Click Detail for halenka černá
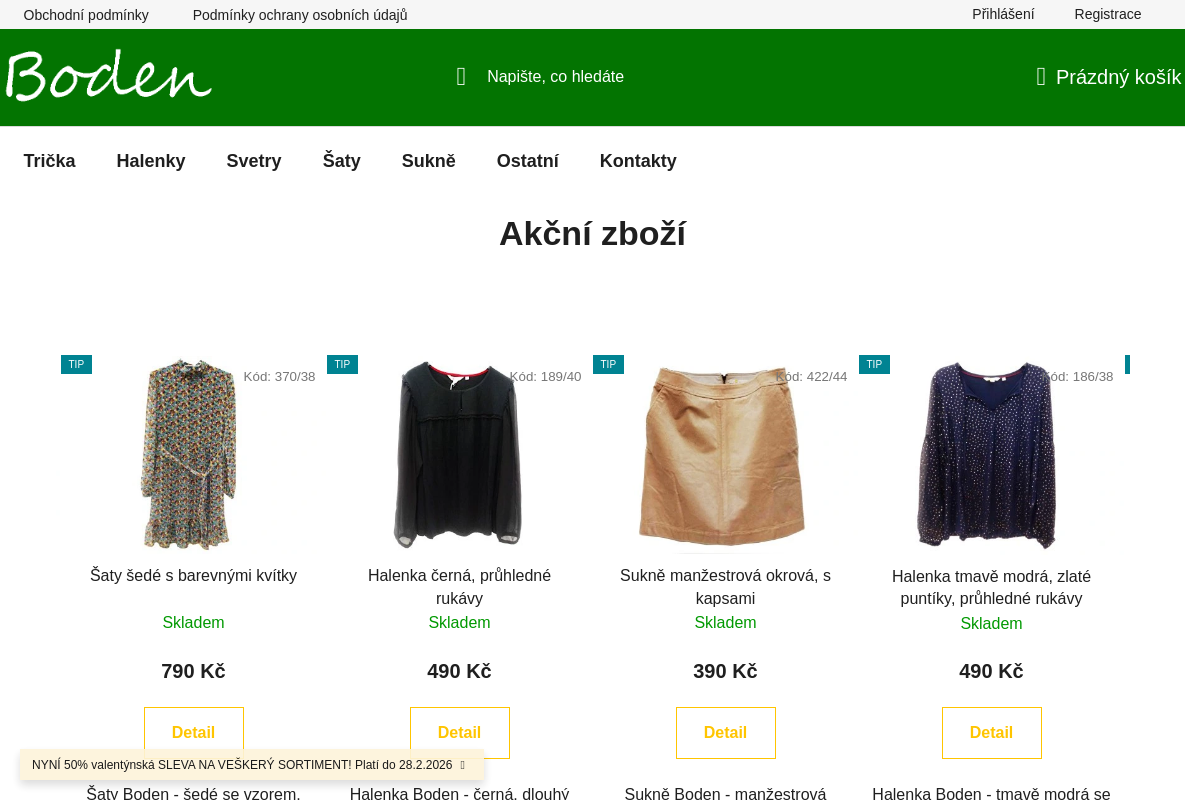This screenshot has height=800, width=1200. click(x=459, y=732)
